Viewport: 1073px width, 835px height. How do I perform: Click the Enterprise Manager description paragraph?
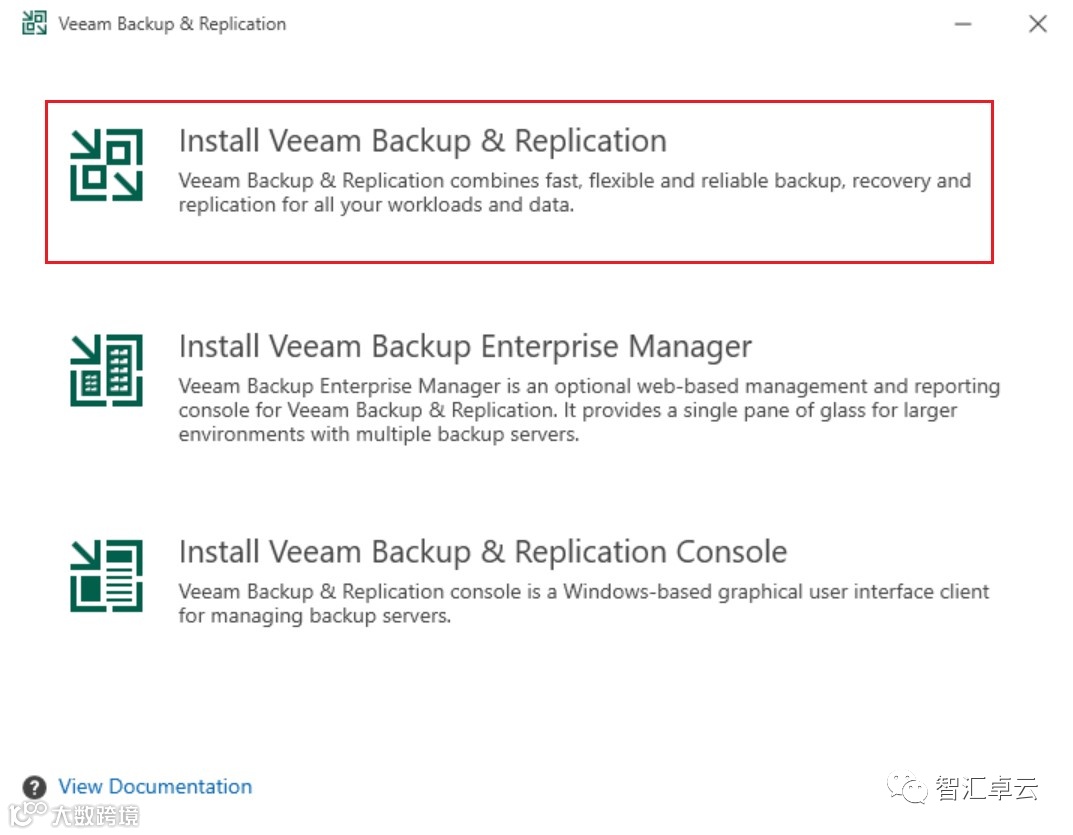click(x=588, y=410)
